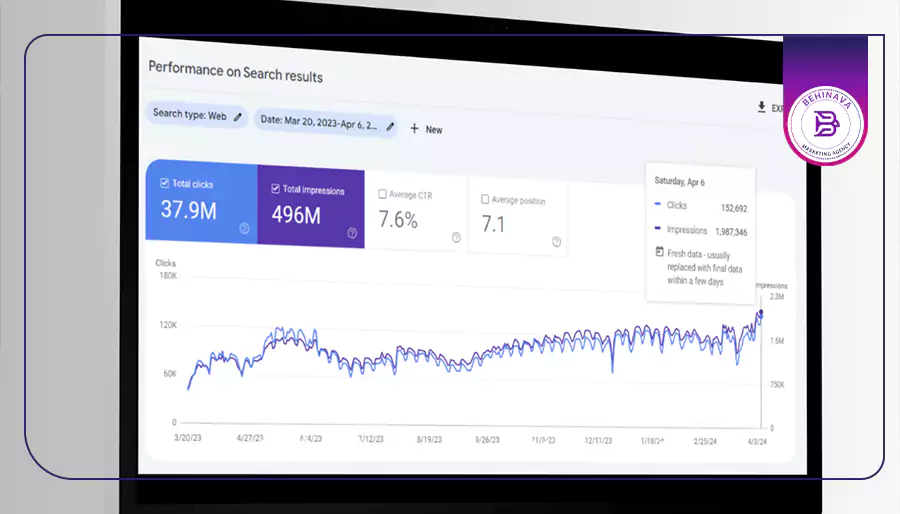The height and width of the screenshot is (514, 900).
Task: Click the Export download arrow icon
Action: 761,107
